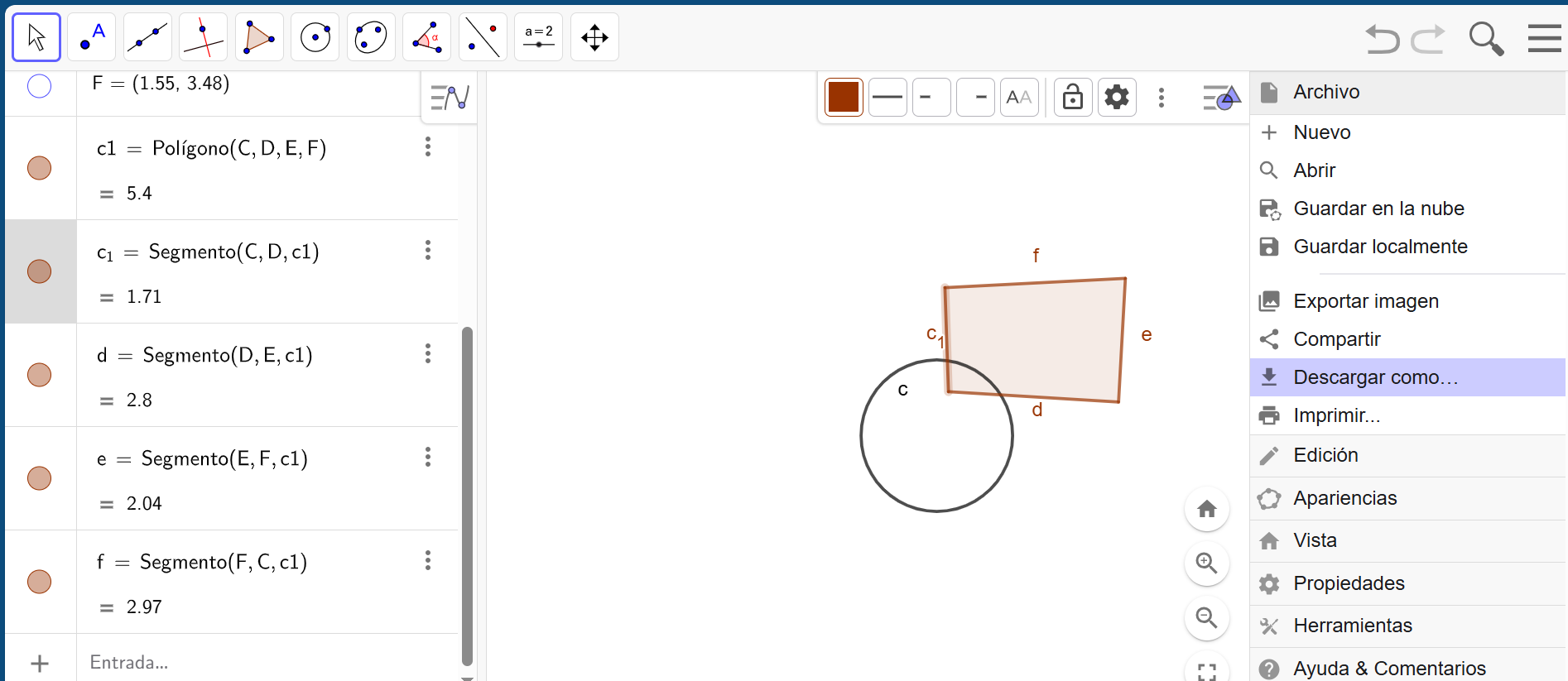Select the Angle measurement tool

(x=426, y=37)
